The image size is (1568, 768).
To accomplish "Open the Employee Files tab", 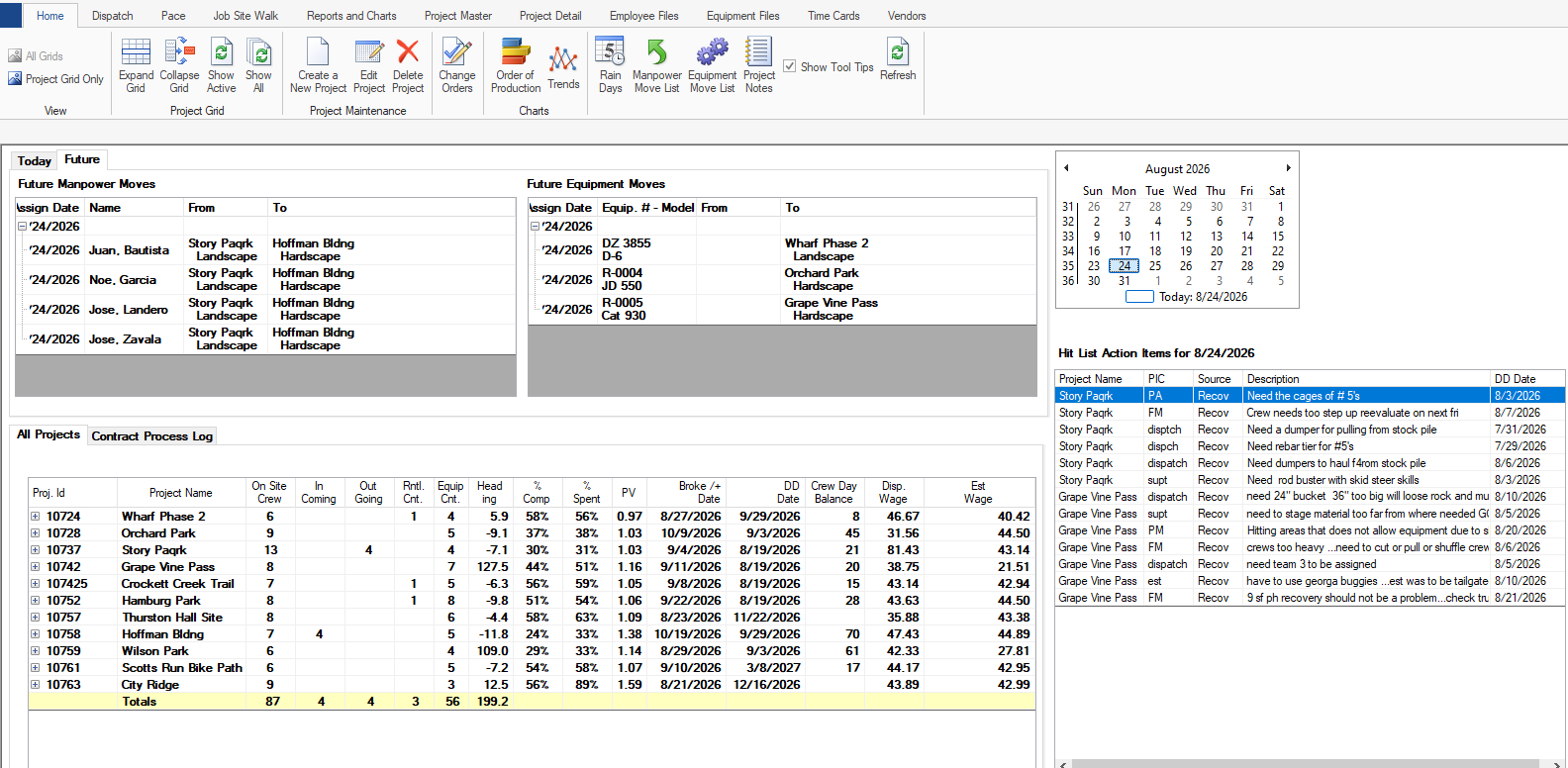I will coord(644,16).
